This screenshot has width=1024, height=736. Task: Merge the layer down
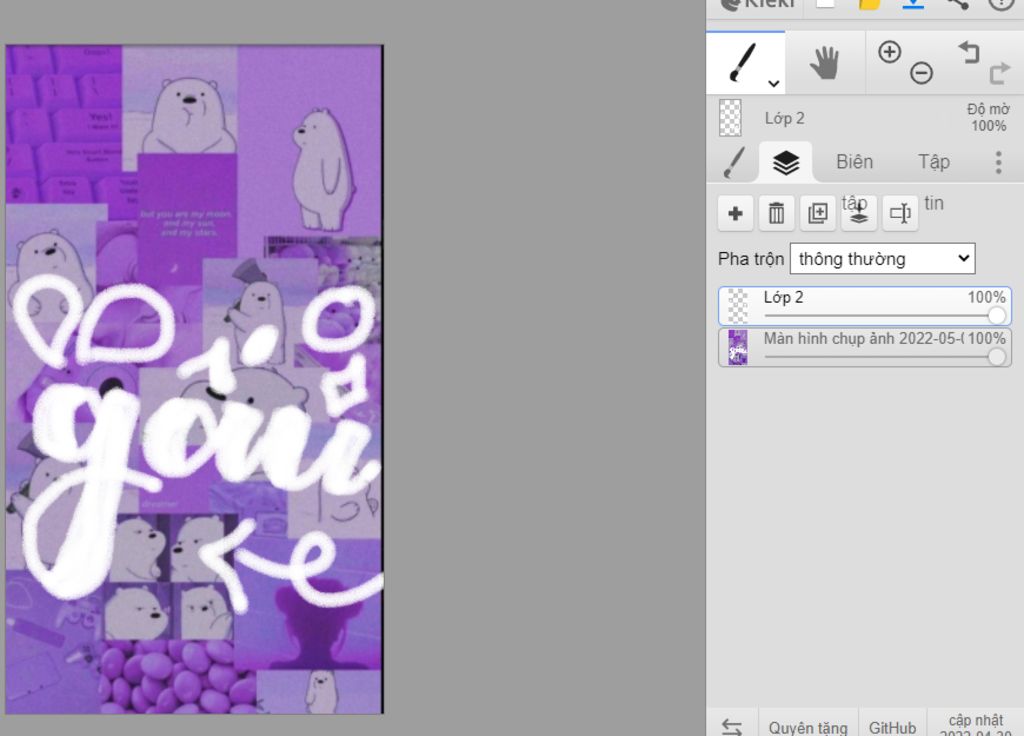[x=859, y=213]
